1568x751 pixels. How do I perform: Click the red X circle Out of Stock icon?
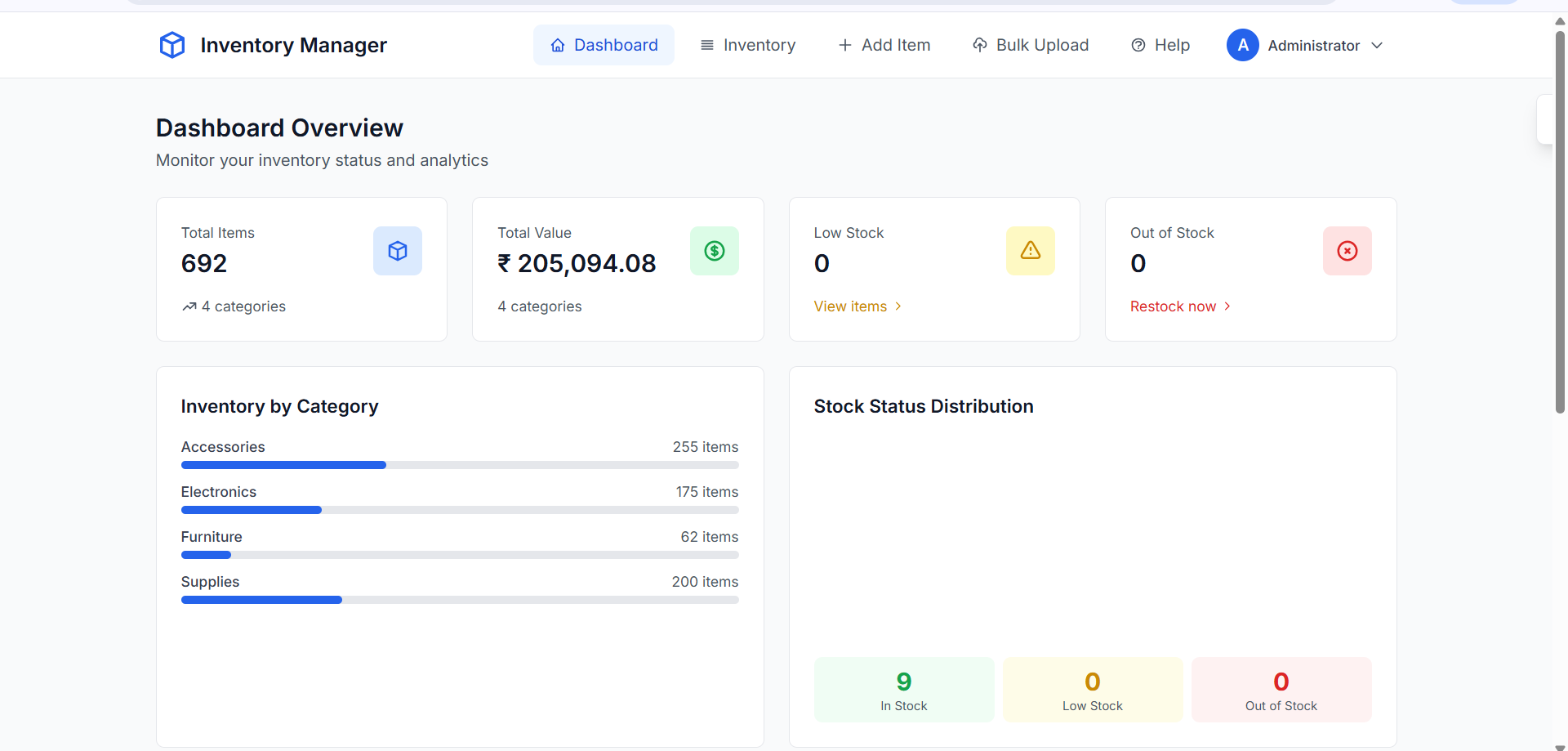click(x=1347, y=251)
